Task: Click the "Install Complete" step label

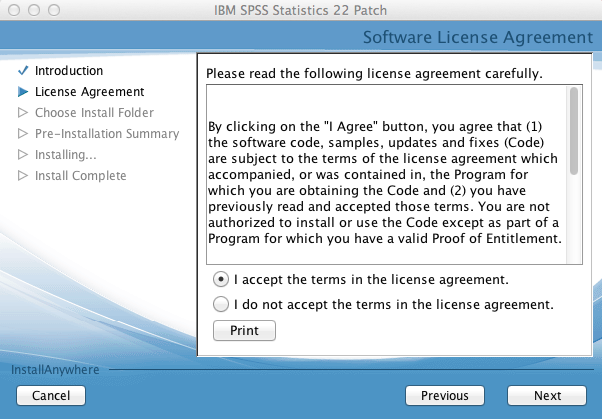Action: point(80,176)
